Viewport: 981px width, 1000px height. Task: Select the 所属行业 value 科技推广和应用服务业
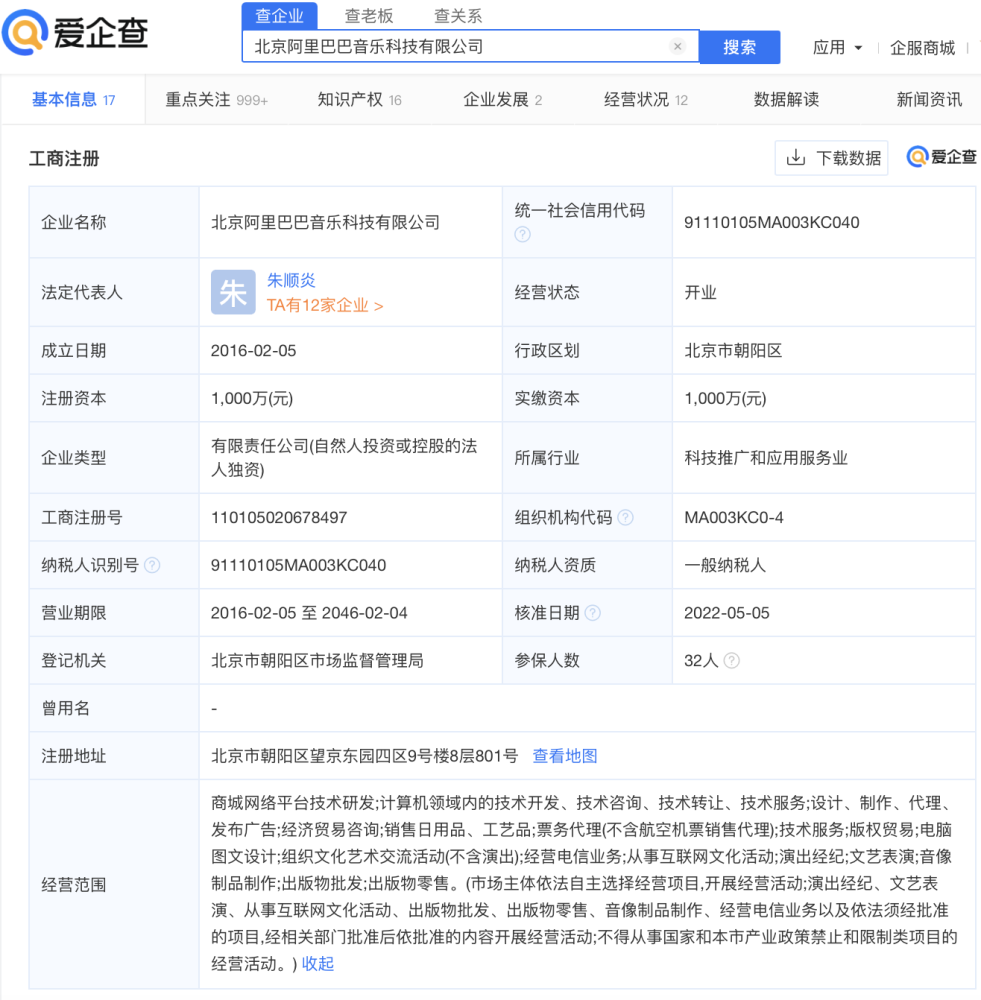pyautogui.click(x=765, y=458)
